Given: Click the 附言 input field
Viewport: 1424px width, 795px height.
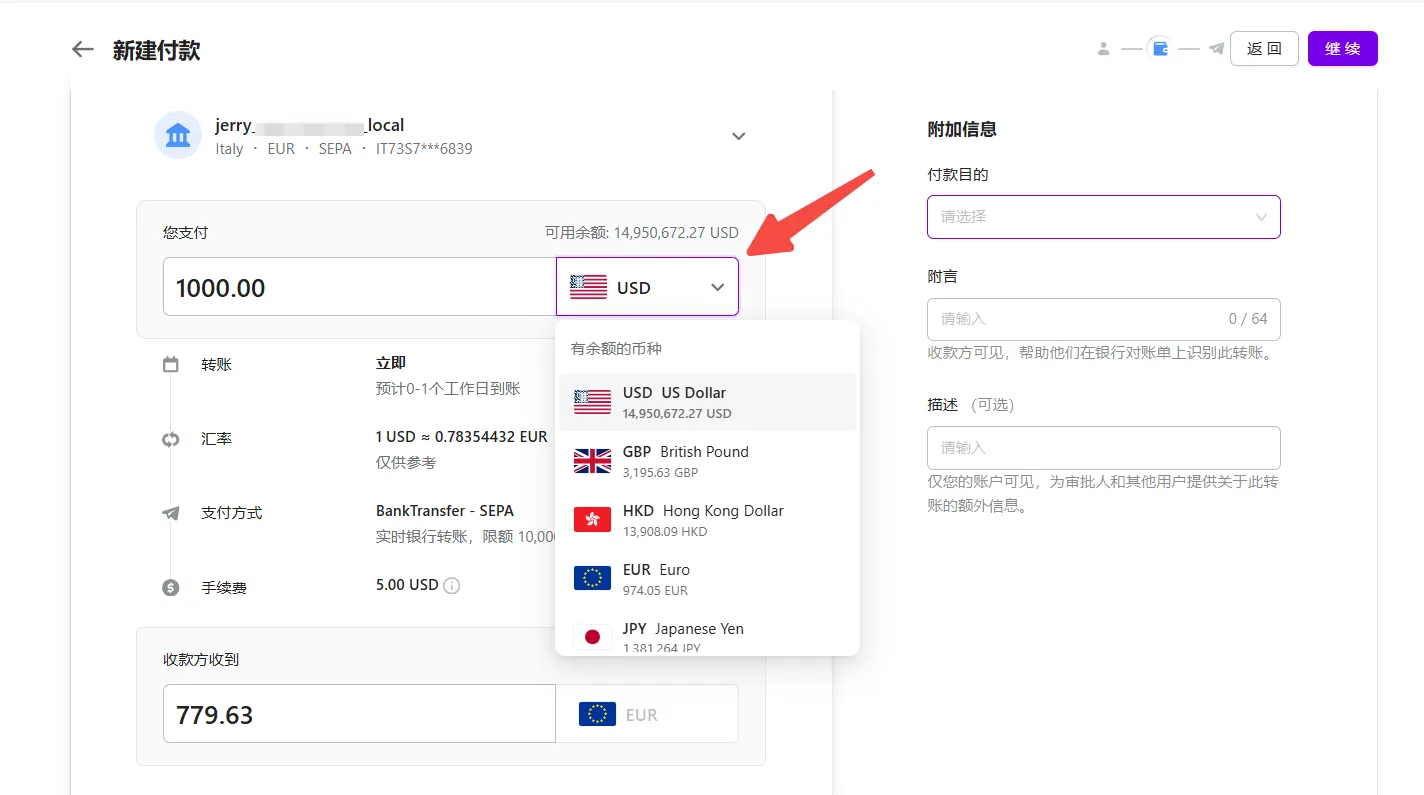Looking at the screenshot, I should (1103, 319).
